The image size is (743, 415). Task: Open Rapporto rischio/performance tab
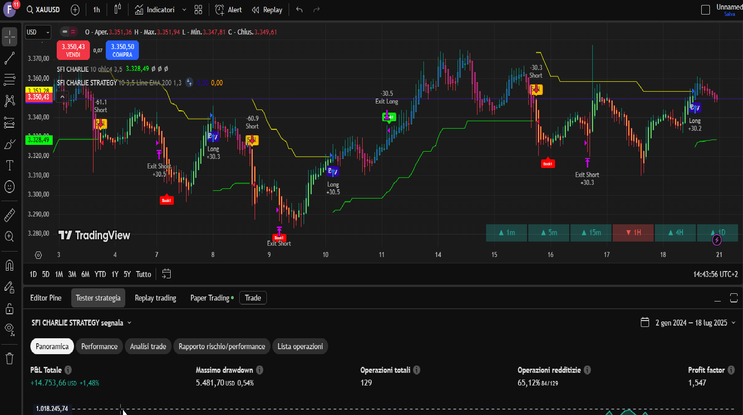(222, 346)
